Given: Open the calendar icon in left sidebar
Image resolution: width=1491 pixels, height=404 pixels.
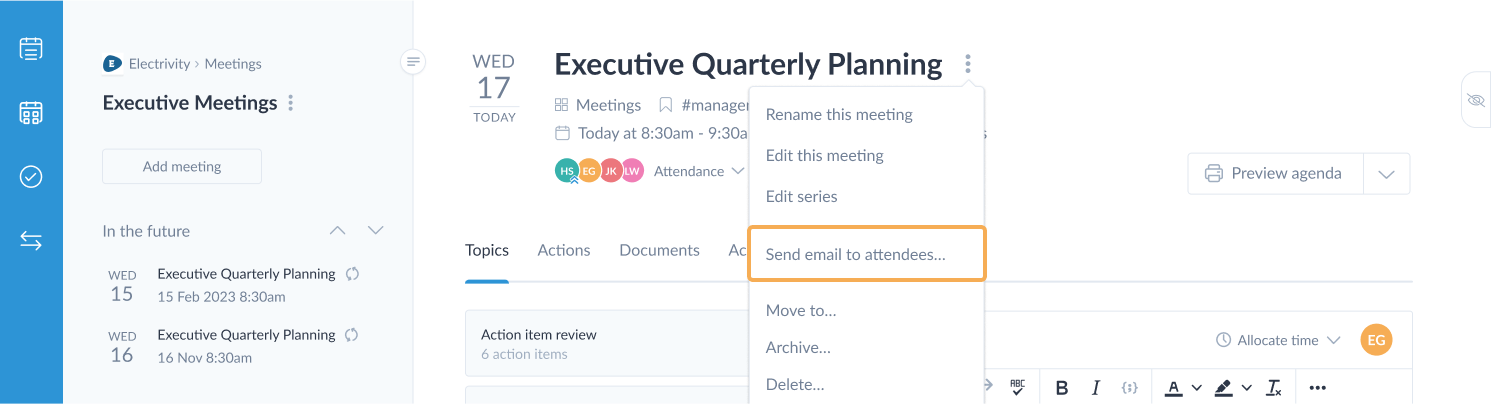Looking at the screenshot, I should 31,112.
